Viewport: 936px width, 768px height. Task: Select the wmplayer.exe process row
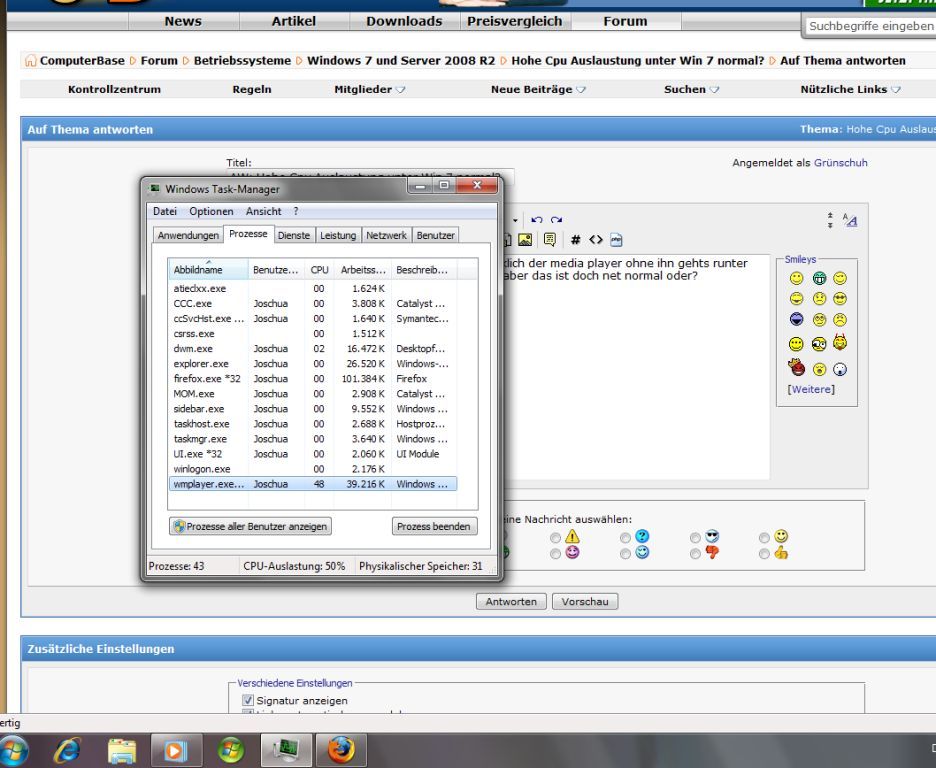(x=313, y=484)
